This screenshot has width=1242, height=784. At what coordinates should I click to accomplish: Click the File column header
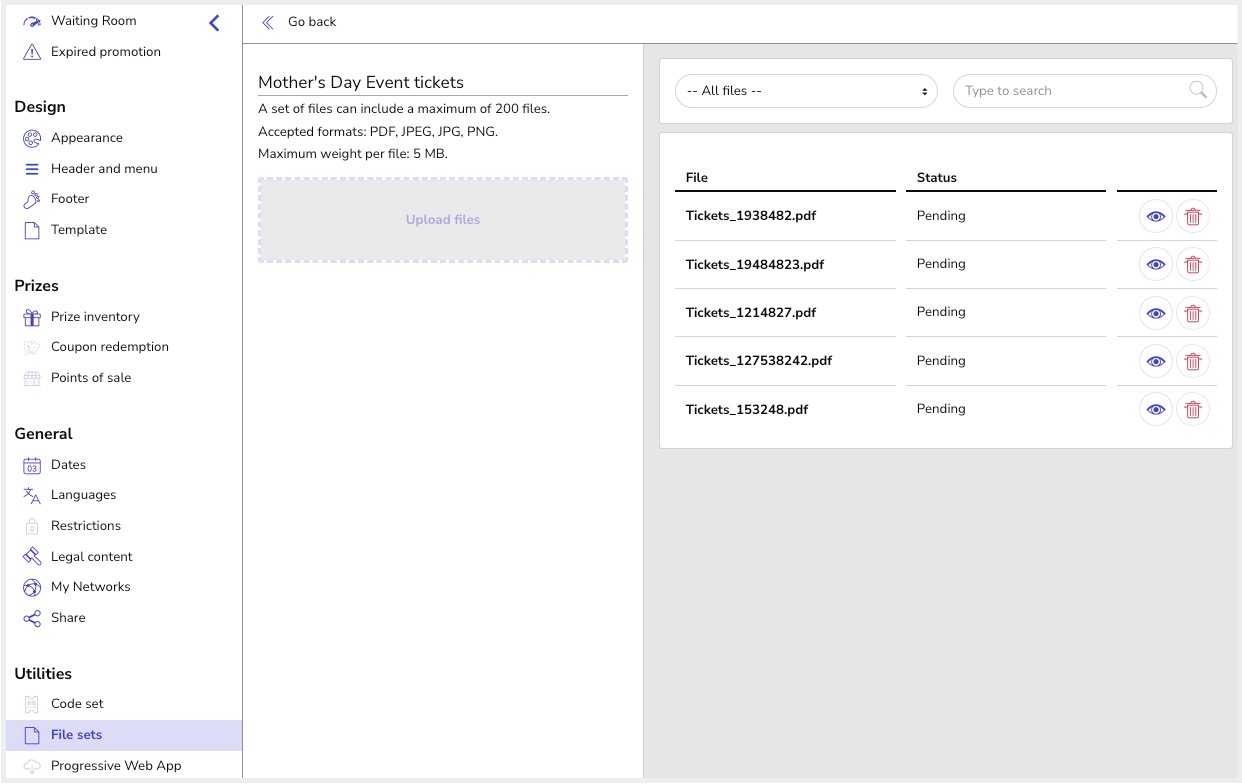697,178
